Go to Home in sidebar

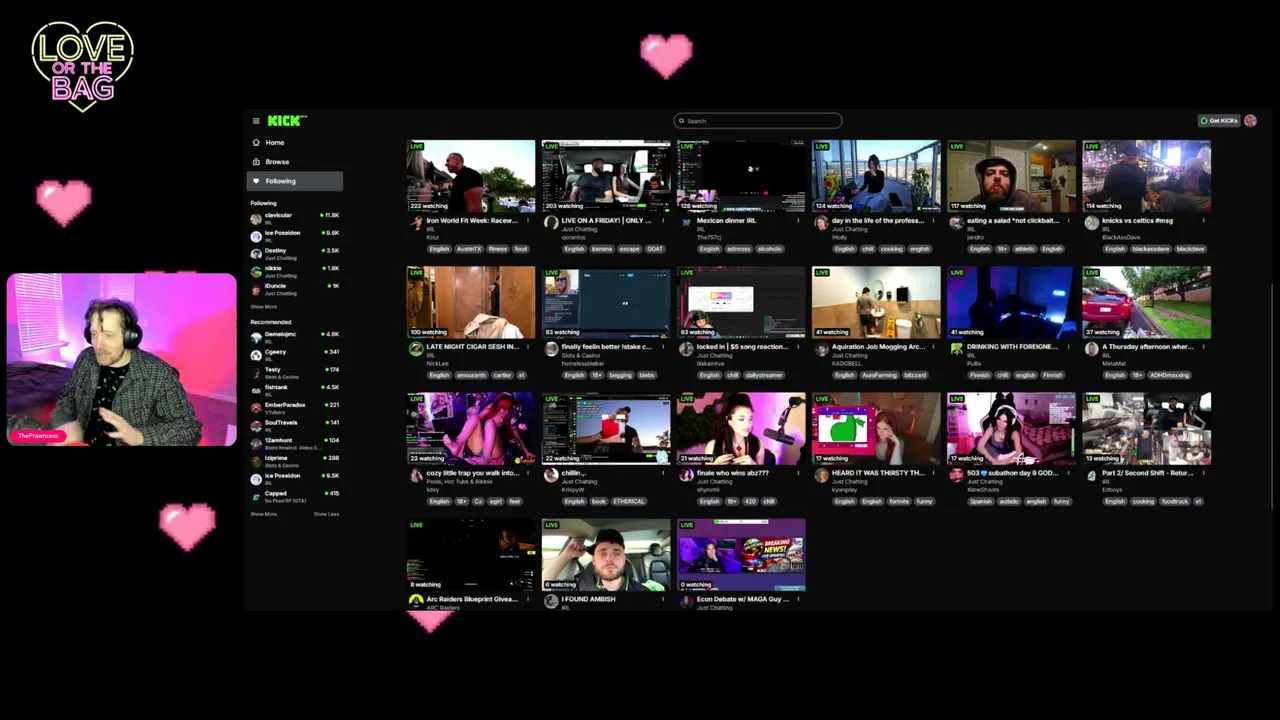coord(295,142)
